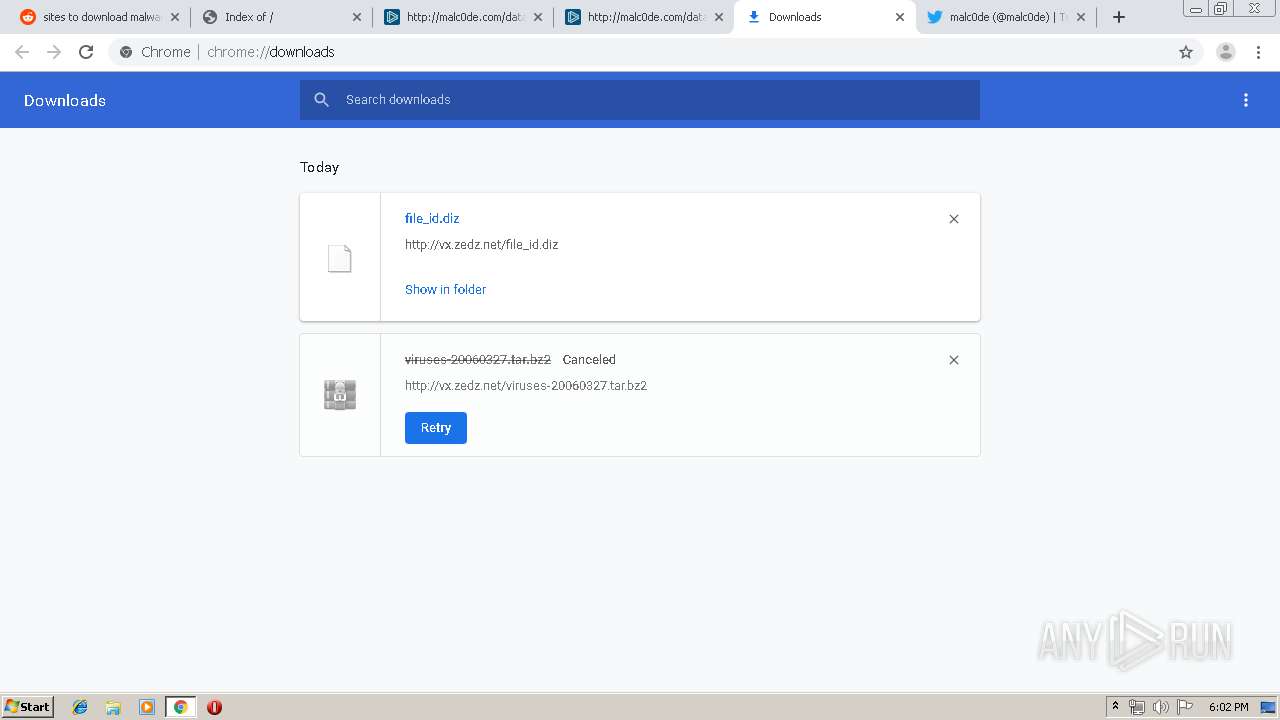Viewport: 1280px width, 720px height.
Task: Bookmark this page with the star icon
Action: pos(1186,52)
